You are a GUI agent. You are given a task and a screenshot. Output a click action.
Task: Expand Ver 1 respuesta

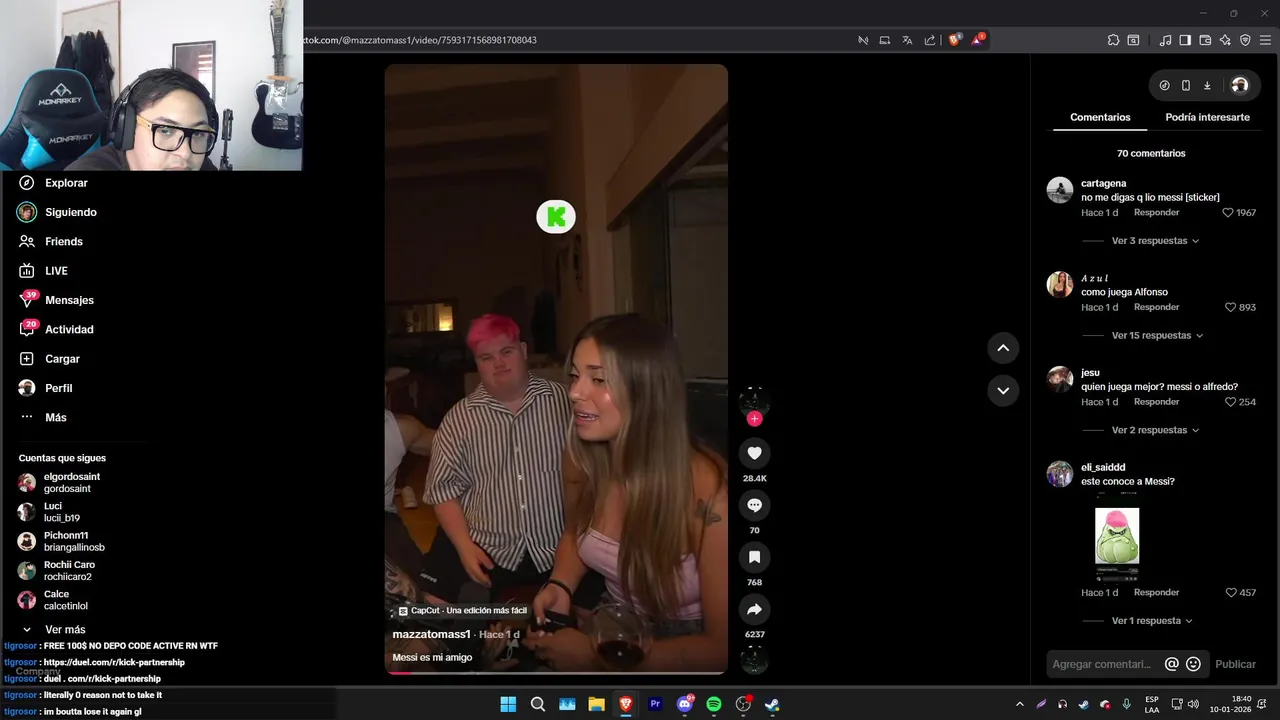click(x=1152, y=621)
